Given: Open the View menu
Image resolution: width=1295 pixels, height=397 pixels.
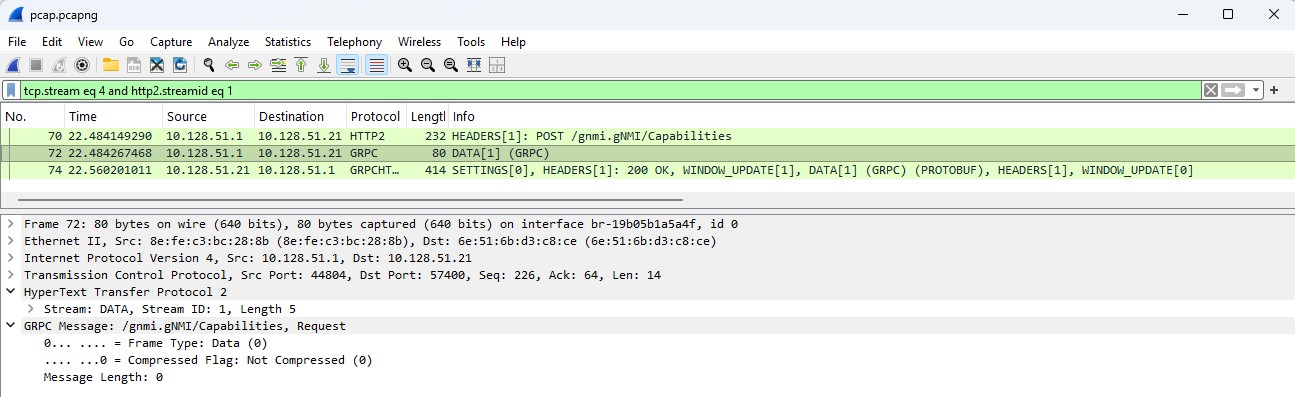Looking at the screenshot, I should coord(90,42).
